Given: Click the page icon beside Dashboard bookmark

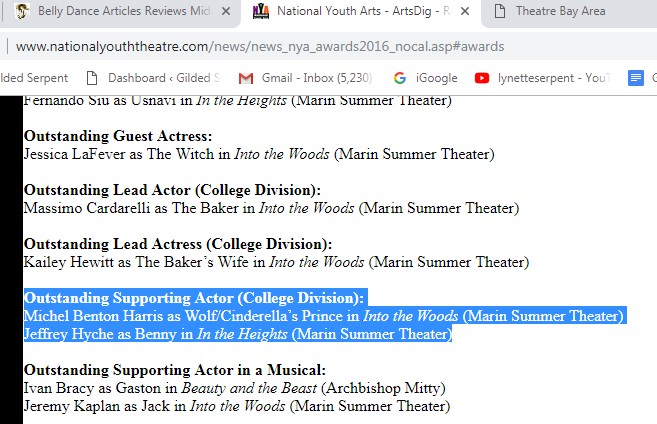Looking at the screenshot, I should (93, 77).
